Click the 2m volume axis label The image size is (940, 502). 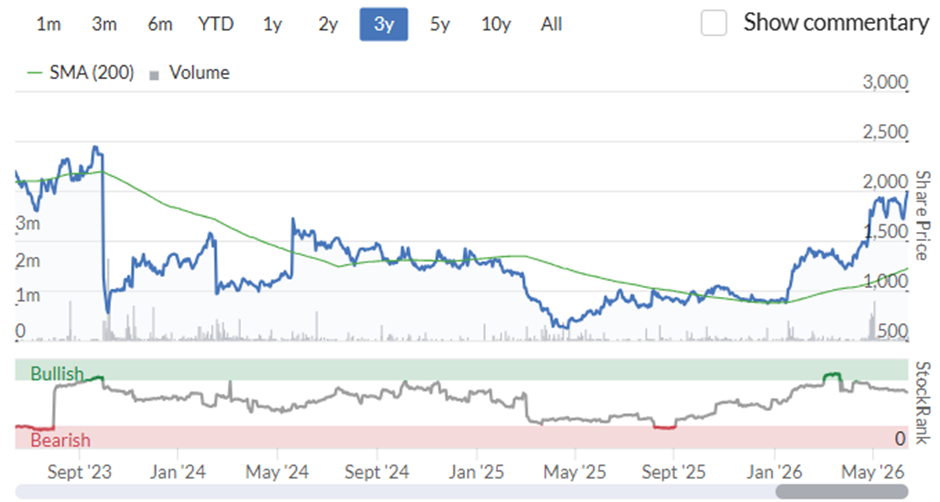pyautogui.click(x=28, y=261)
